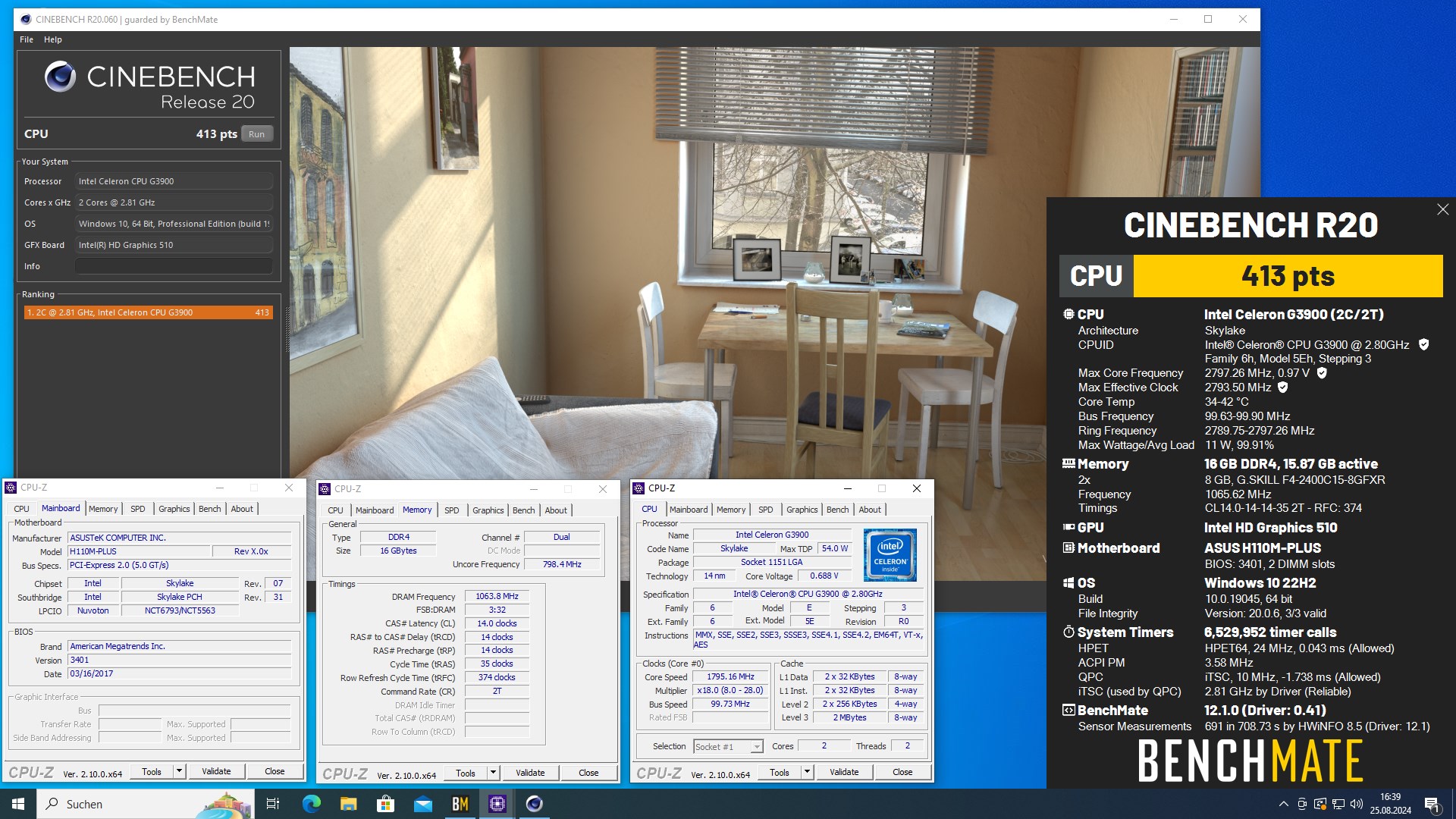Click Validate in middle CPU-Z window
The image size is (1456, 819).
point(530,773)
